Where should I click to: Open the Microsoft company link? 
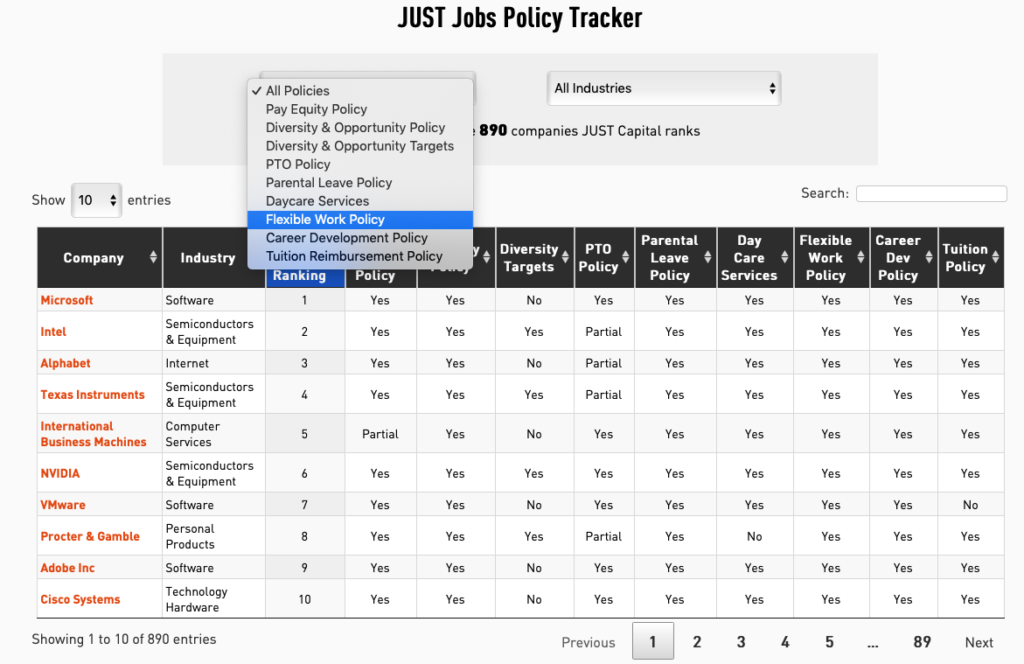coord(67,300)
